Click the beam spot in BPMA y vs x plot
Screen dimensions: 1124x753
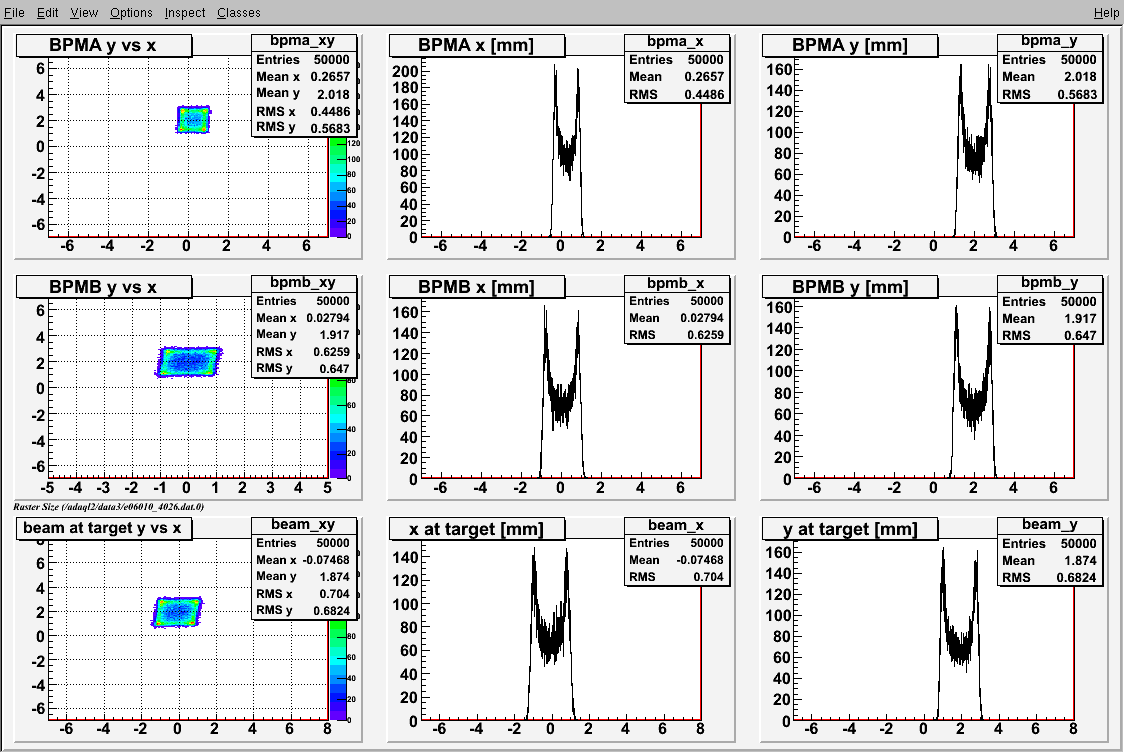point(194,120)
